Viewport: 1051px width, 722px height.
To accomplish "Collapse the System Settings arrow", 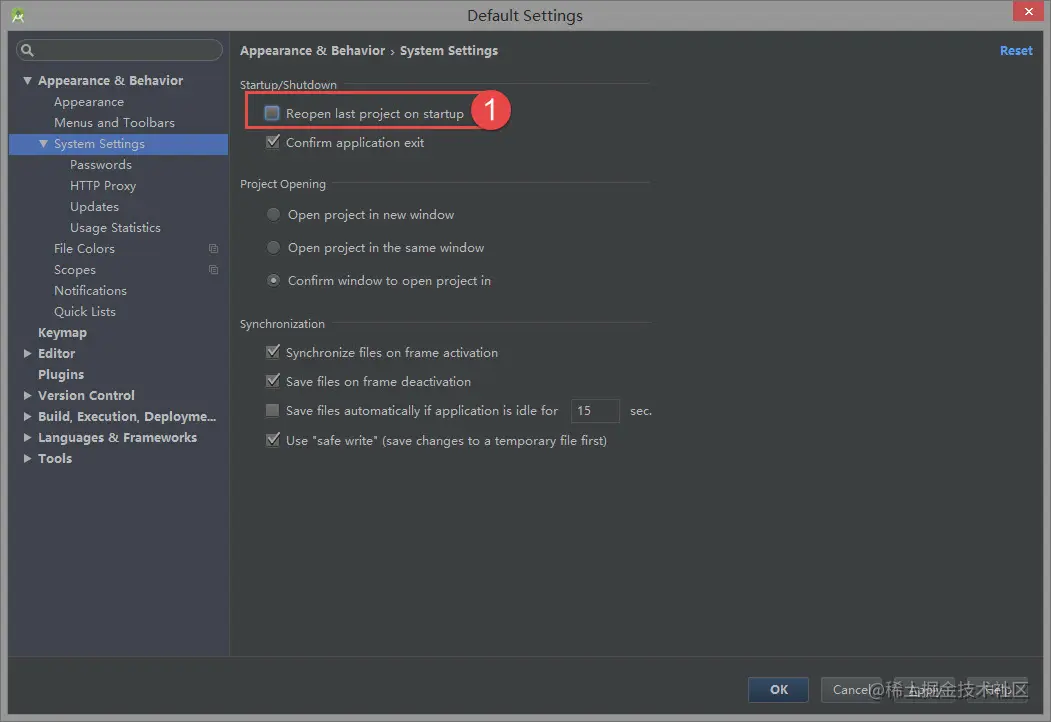I will coord(44,143).
